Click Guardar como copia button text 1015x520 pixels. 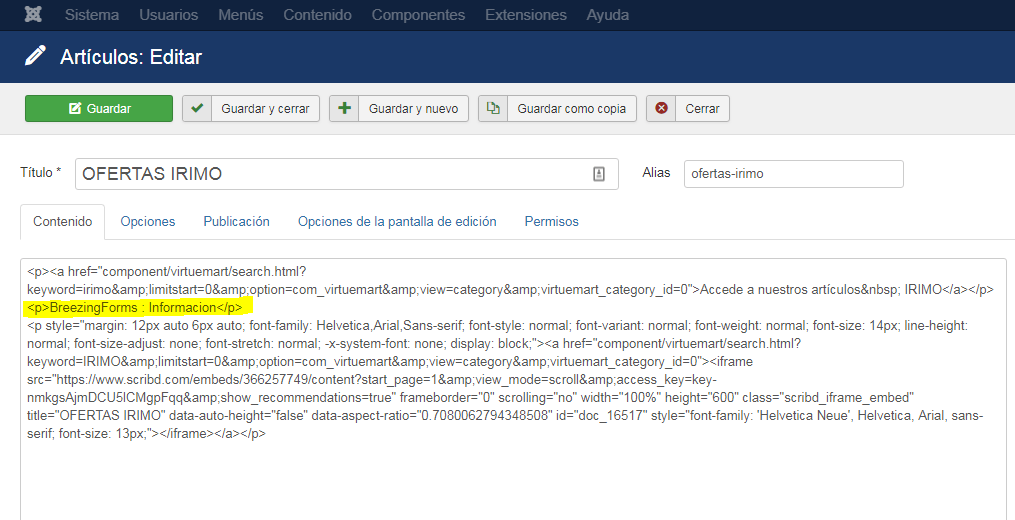point(572,109)
